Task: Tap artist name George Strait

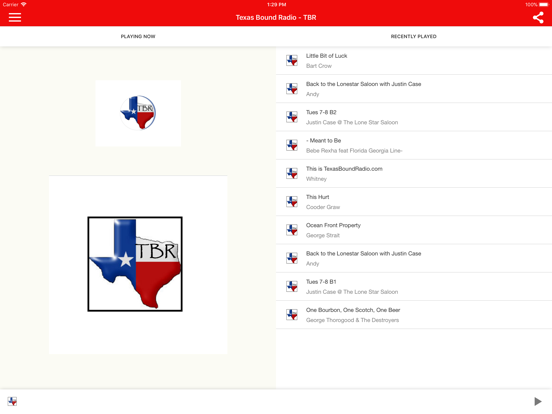Action: tap(323, 235)
